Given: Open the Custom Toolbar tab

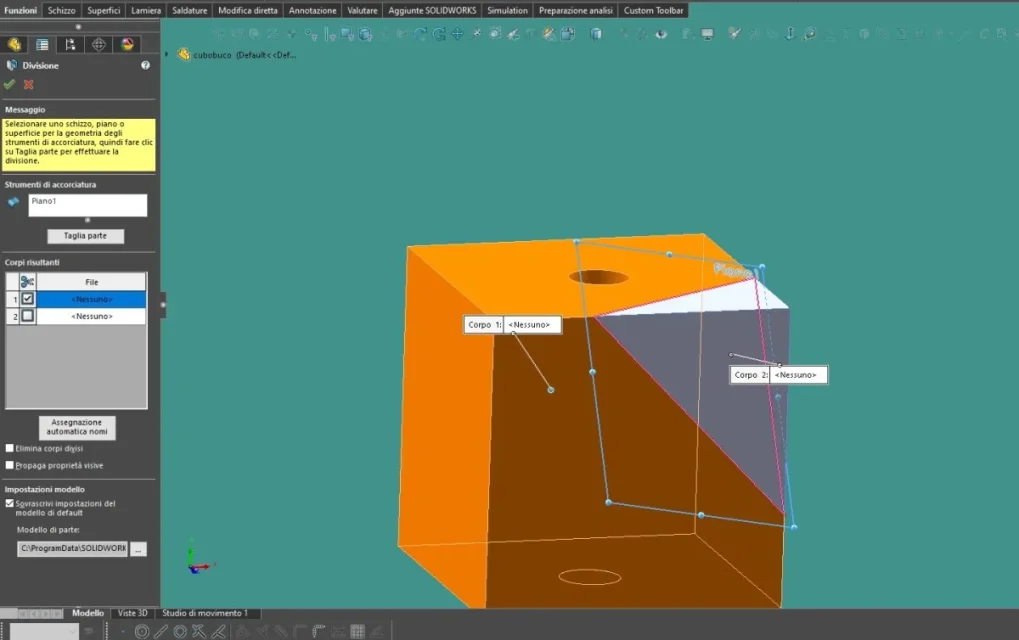Looking at the screenshot, I should pyautogui.click(x=654, y=10).
